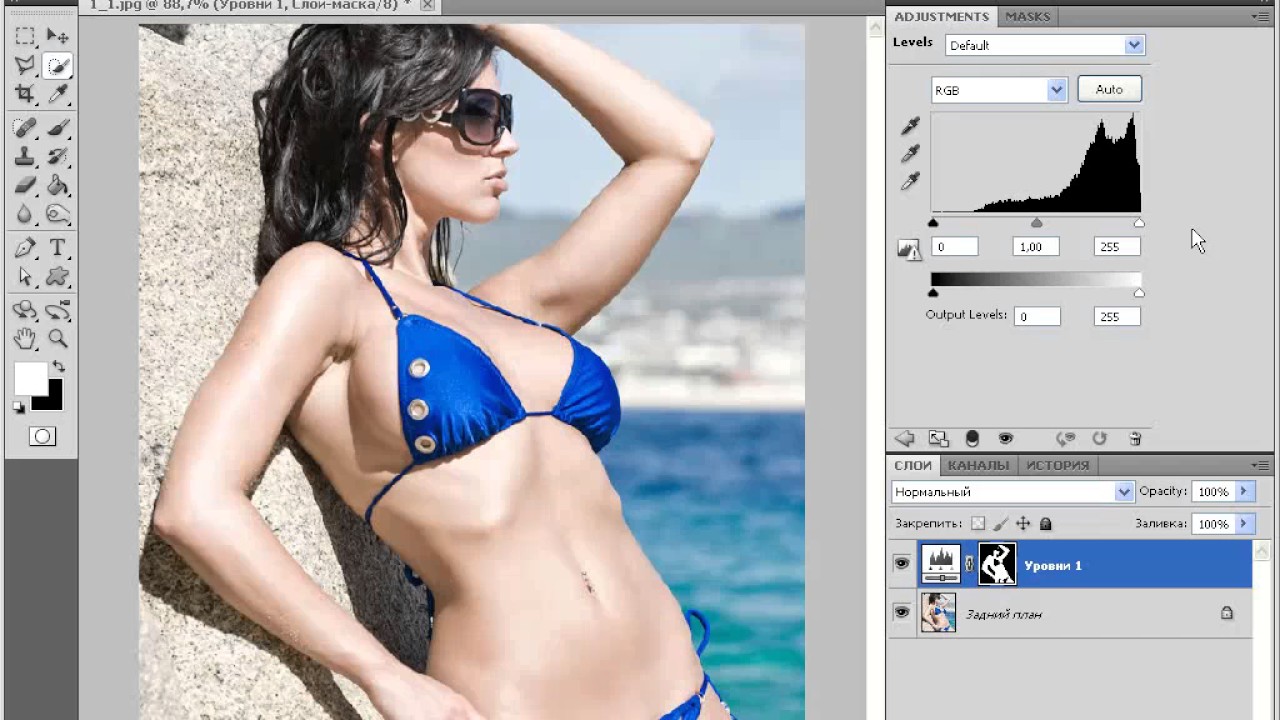
Task: Select the Spot Healing Brush tool
Action: point(25,128)
